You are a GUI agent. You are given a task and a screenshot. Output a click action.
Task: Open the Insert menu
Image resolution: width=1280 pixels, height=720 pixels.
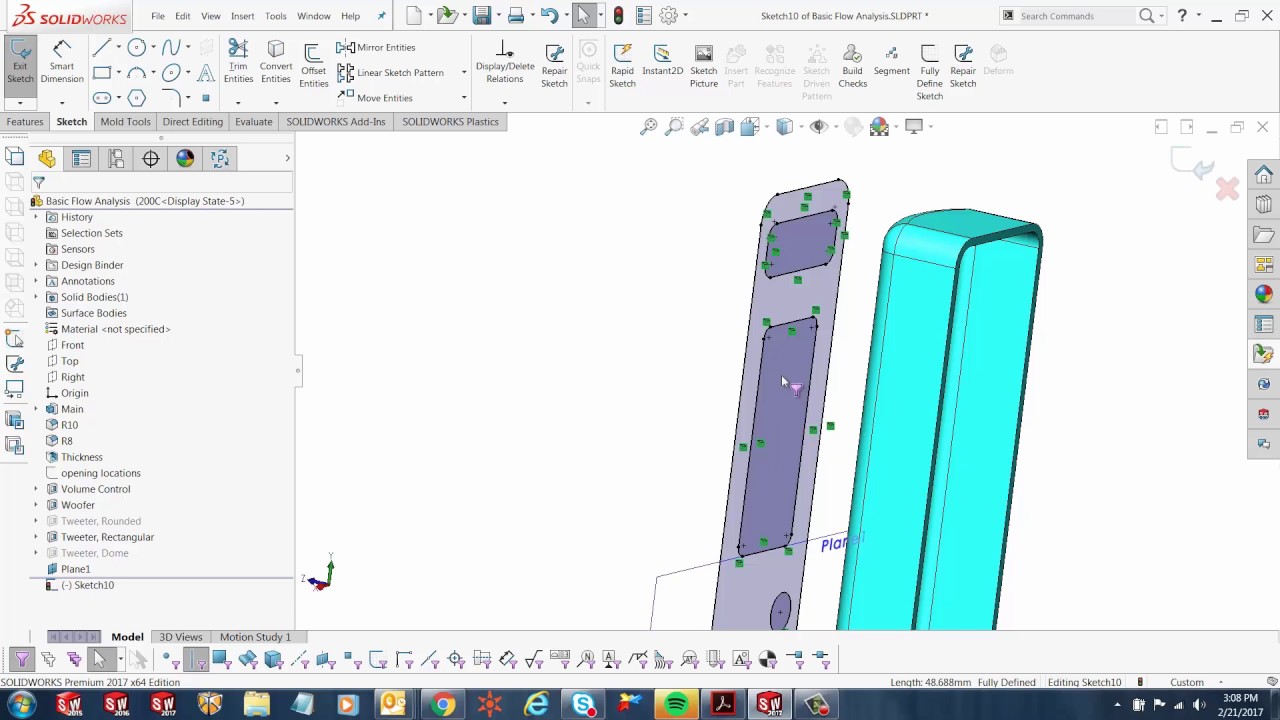pos(242,16)
